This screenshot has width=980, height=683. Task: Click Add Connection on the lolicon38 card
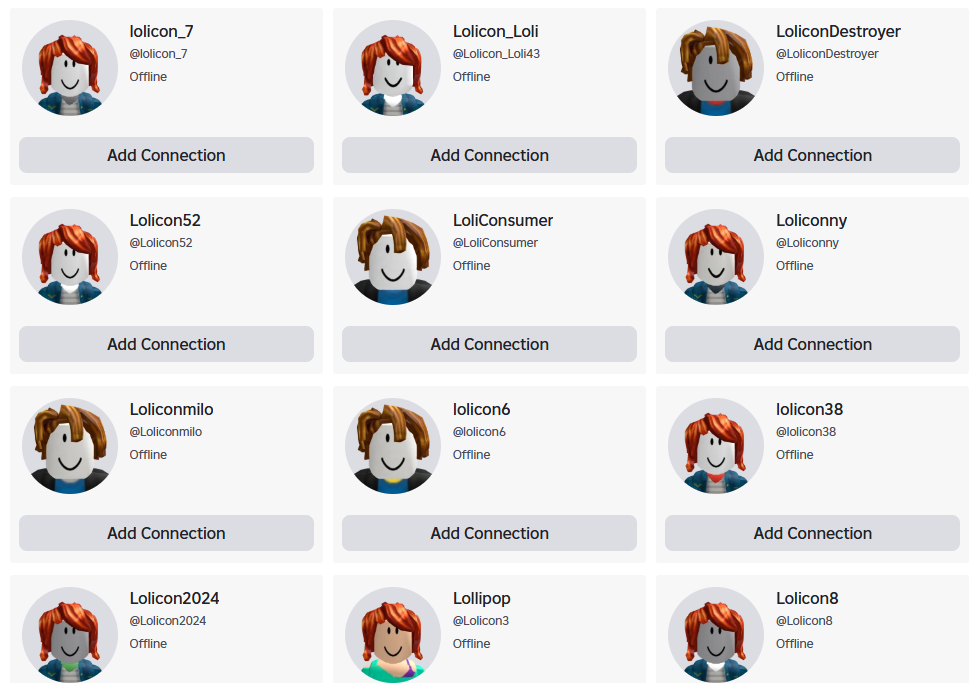click(x=812, y=533)
